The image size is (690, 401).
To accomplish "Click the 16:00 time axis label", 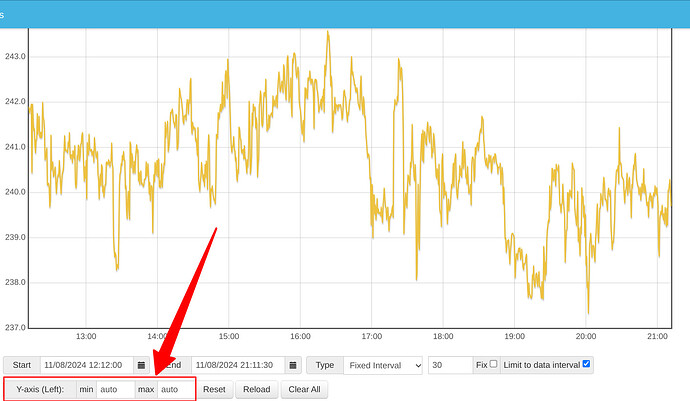I will 300,336.
